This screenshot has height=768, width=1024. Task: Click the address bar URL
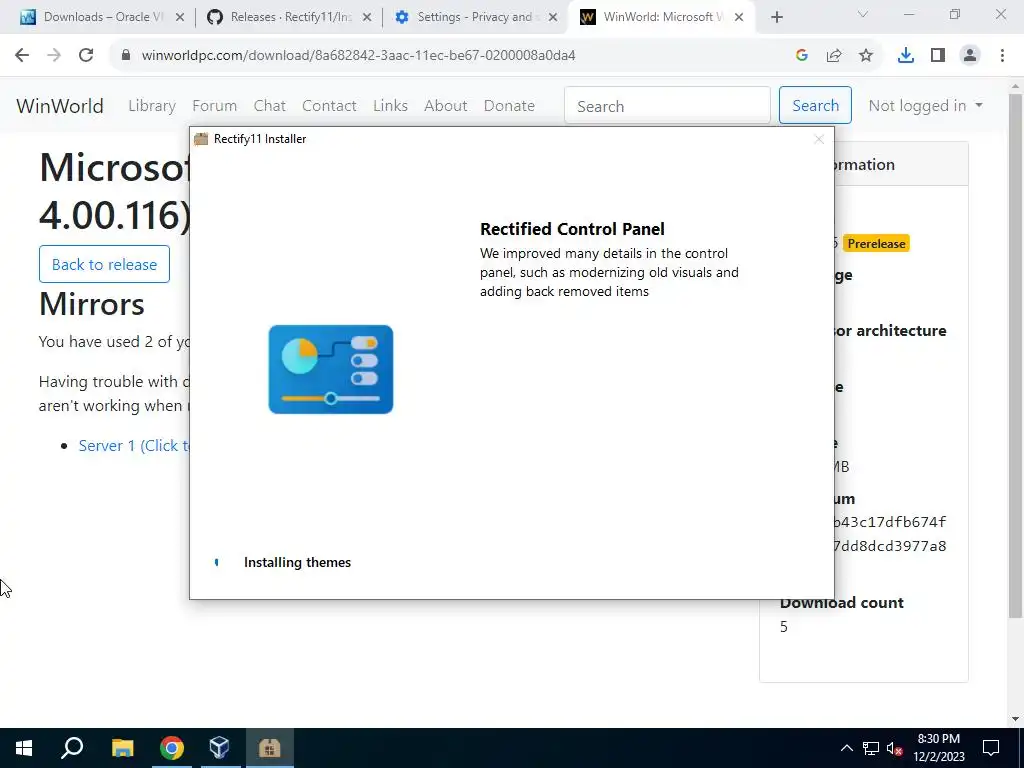click(x=359, y=56)
